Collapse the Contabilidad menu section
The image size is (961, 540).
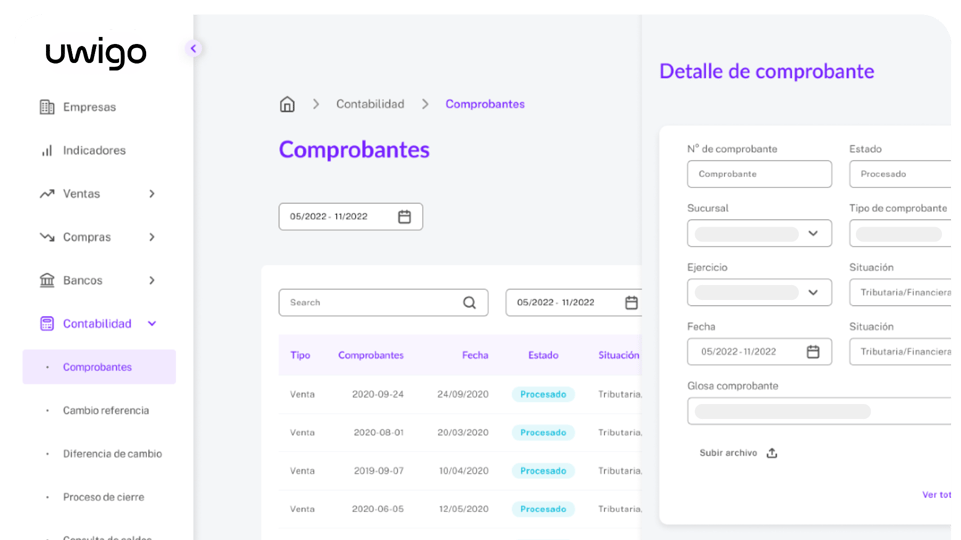click(x=152, y=324)
